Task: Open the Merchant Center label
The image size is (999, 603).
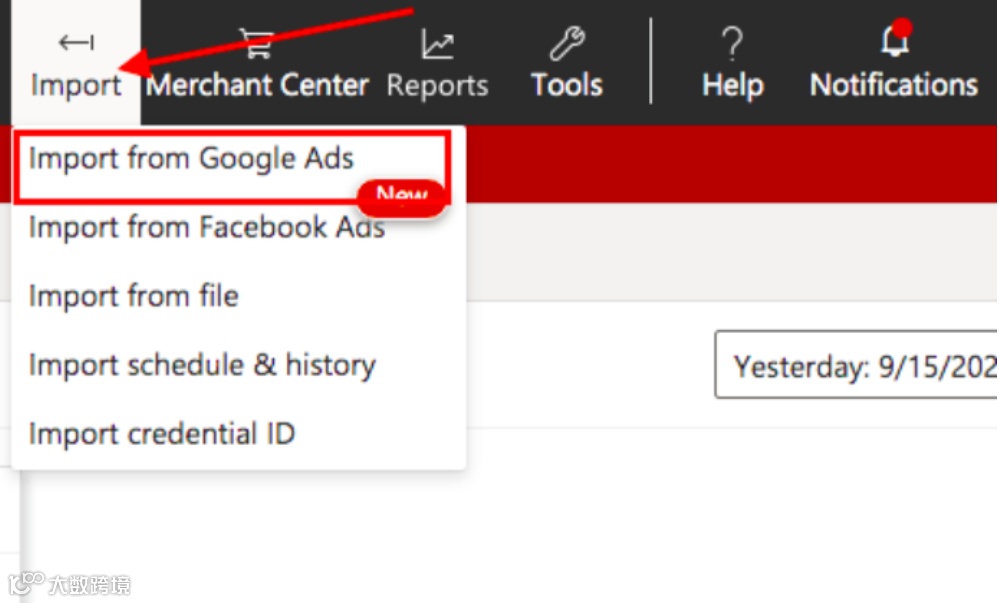Action: coord(257,85)
